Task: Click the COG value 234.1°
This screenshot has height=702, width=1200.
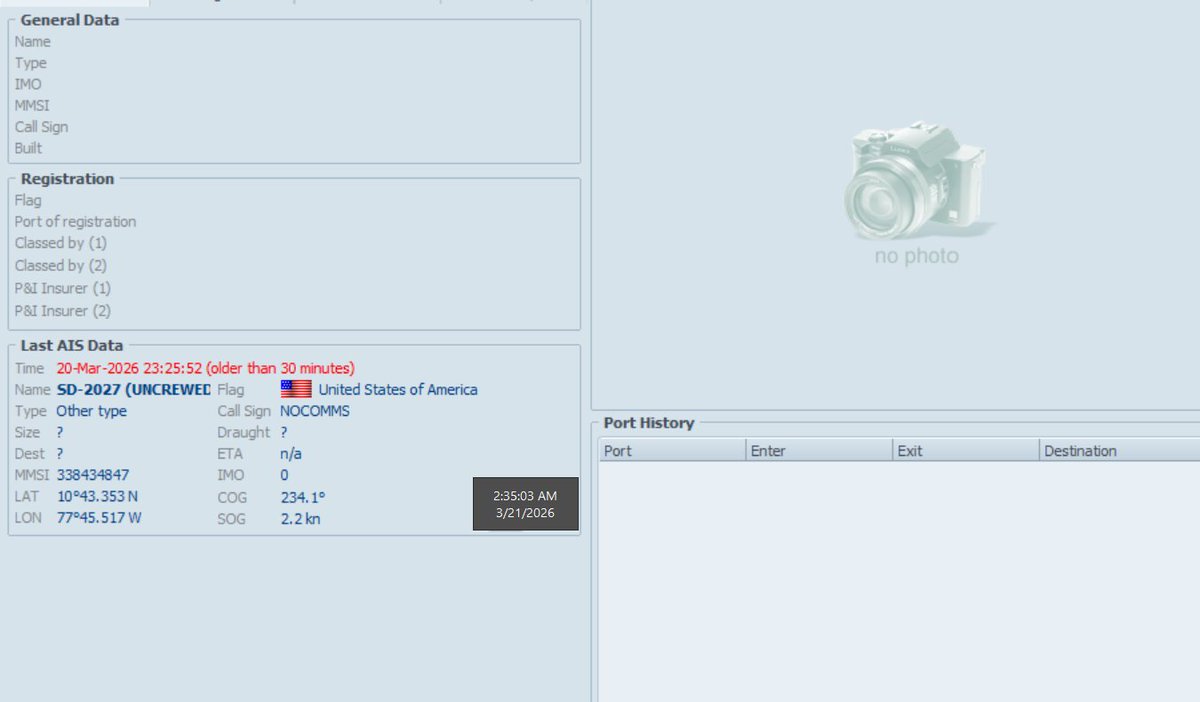Action: [303, 497]
